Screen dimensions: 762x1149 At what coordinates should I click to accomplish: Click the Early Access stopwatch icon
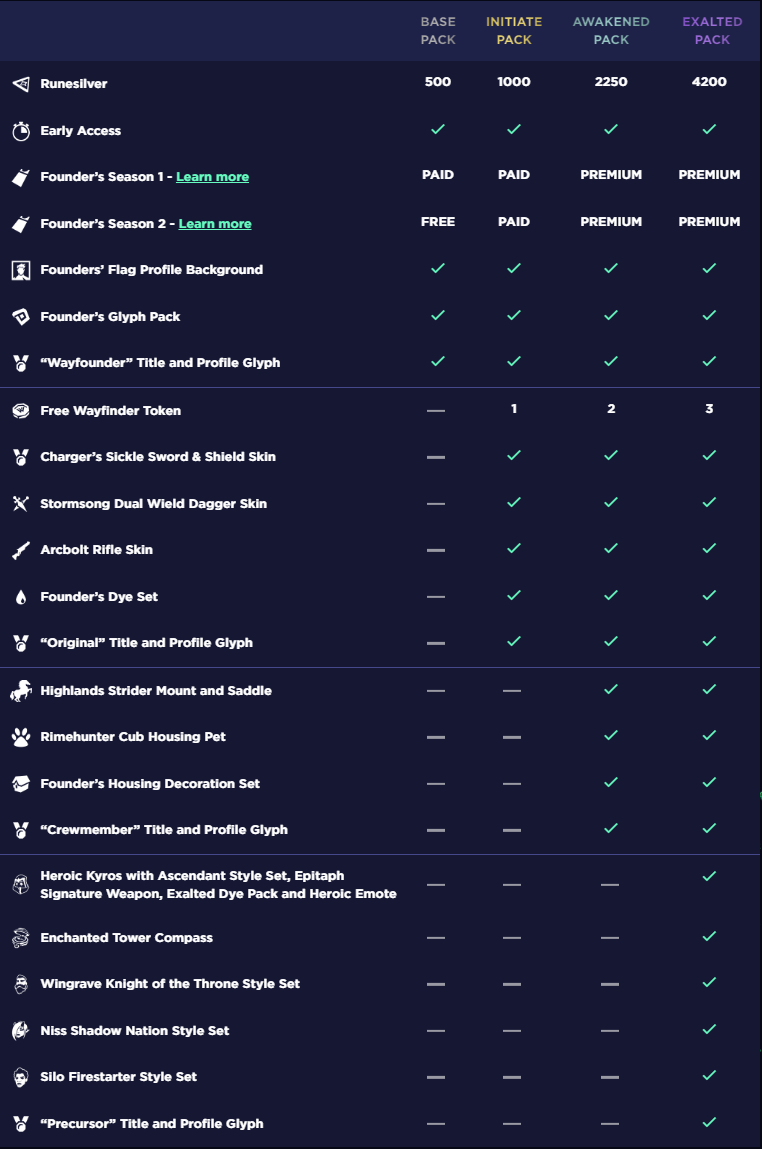21,130
